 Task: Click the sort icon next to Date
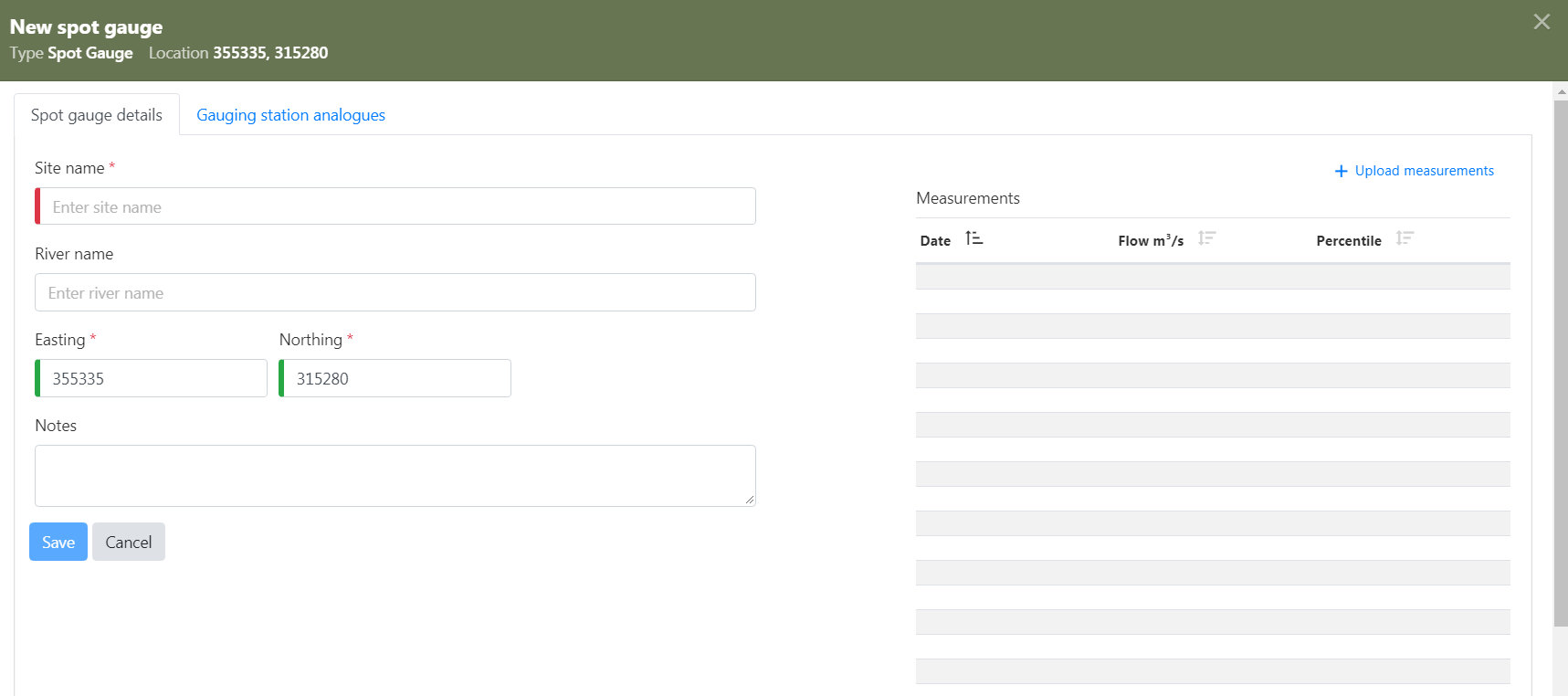tap(973, 239)
